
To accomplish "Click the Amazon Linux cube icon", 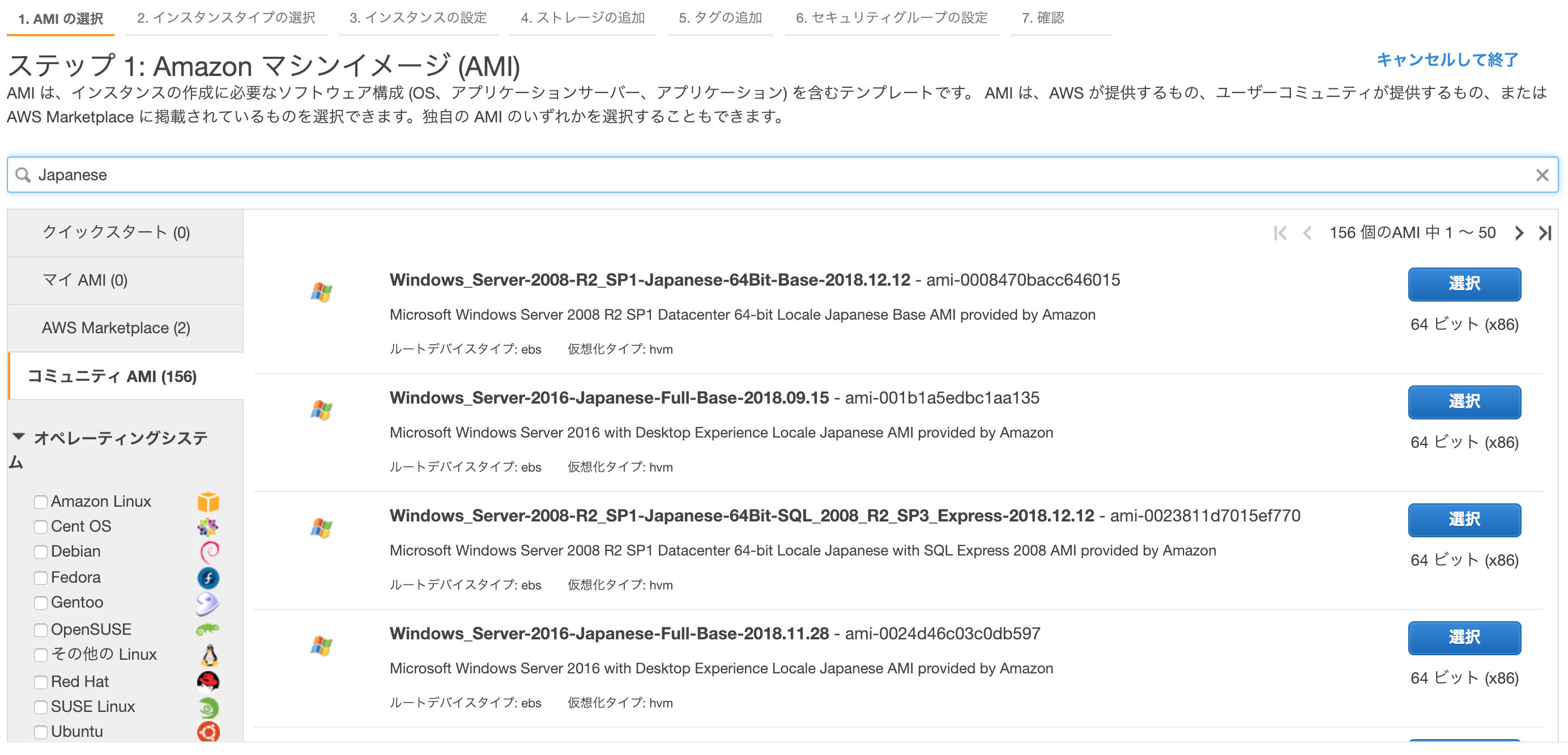I will (207, 502).
